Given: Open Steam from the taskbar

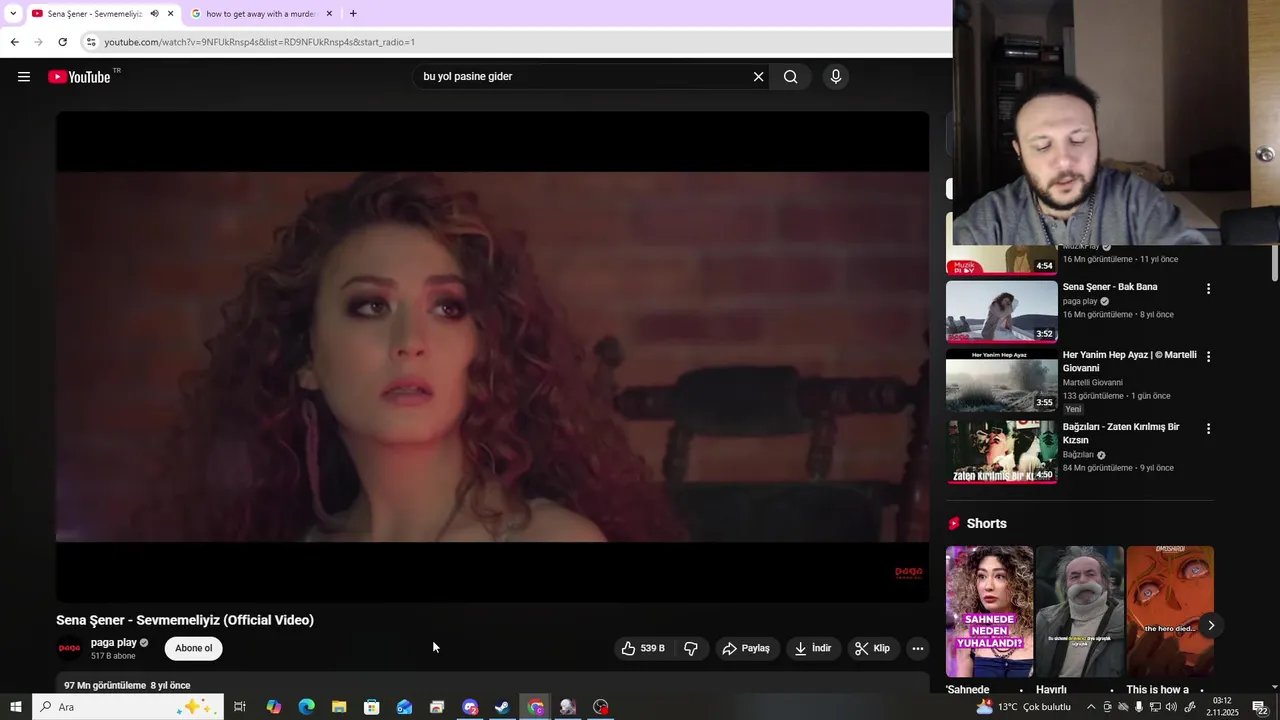Looking at the screenshot, I should click(x=502, y=707).
